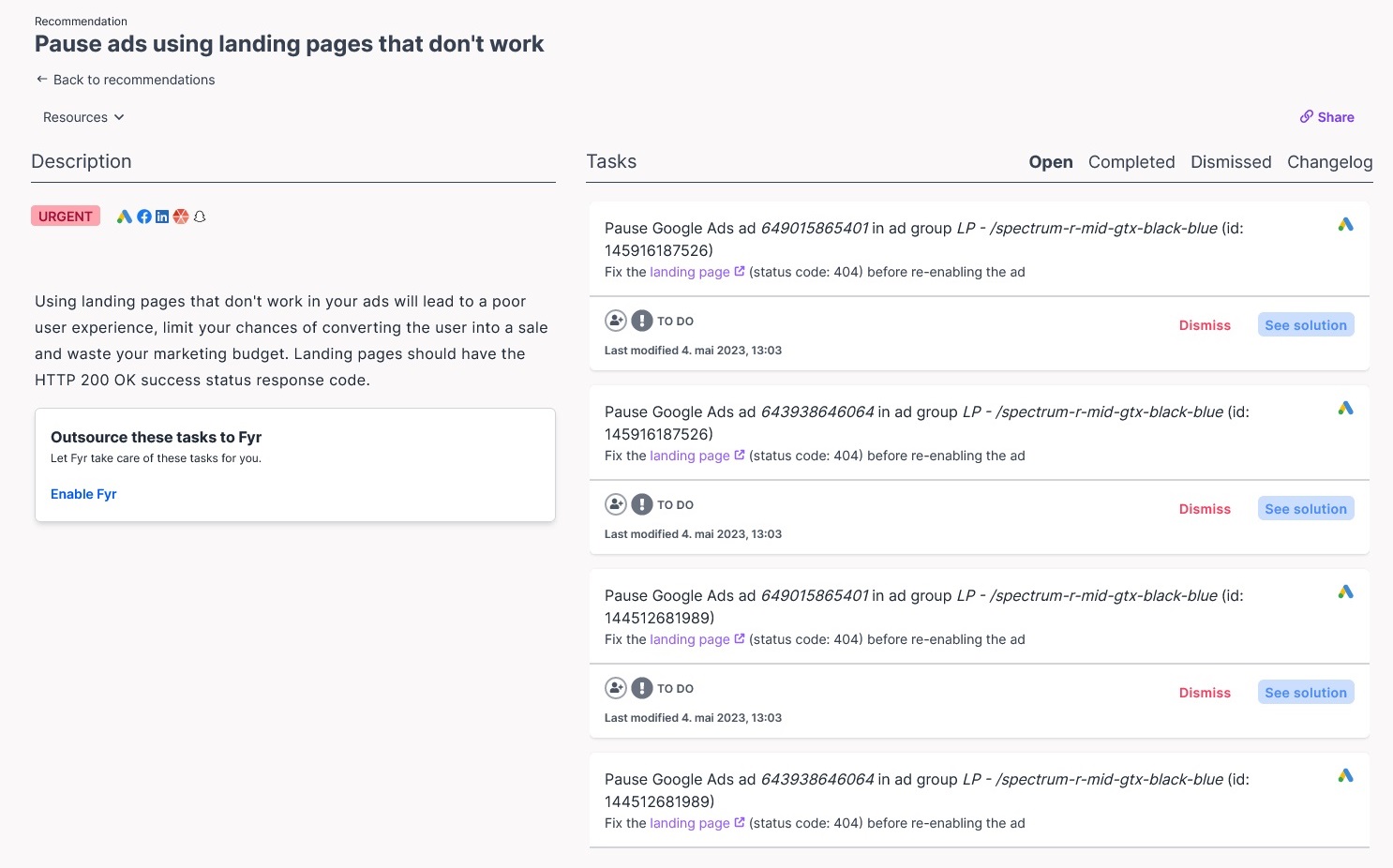Click the priority exclamation icon on the second task
The height and width of the screenshot is (868, 1393).
644,503
